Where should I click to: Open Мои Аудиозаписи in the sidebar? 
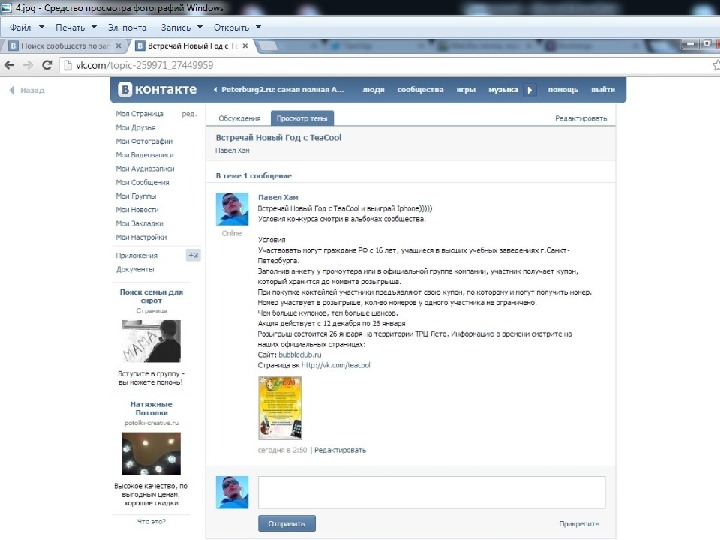point(145,169)
